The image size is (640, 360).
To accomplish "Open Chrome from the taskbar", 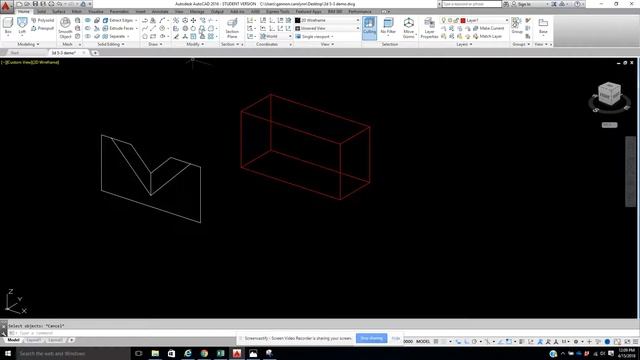I will click(x=204, y=353).
